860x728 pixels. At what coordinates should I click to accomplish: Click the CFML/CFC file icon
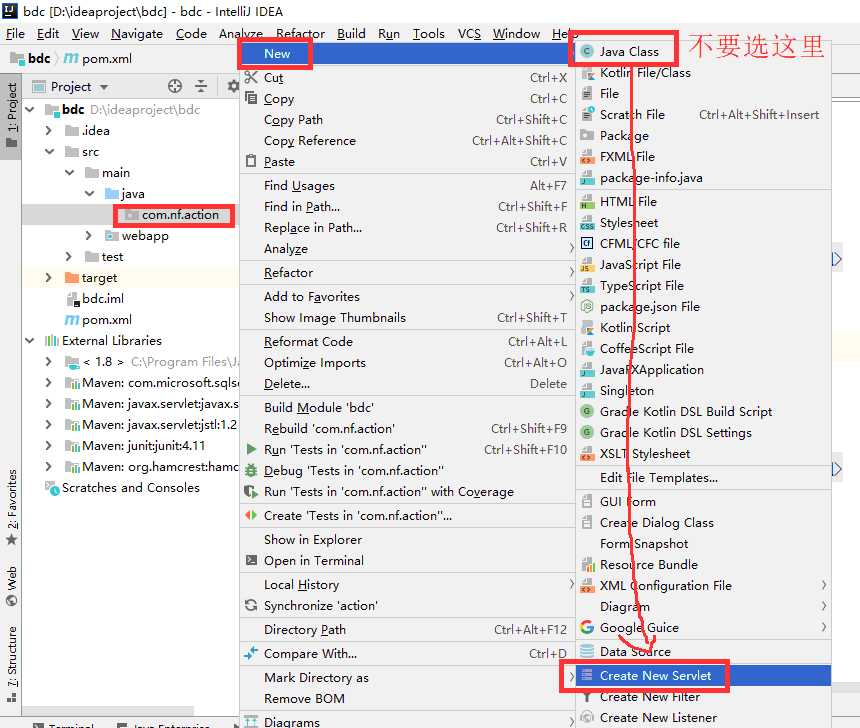587,243
